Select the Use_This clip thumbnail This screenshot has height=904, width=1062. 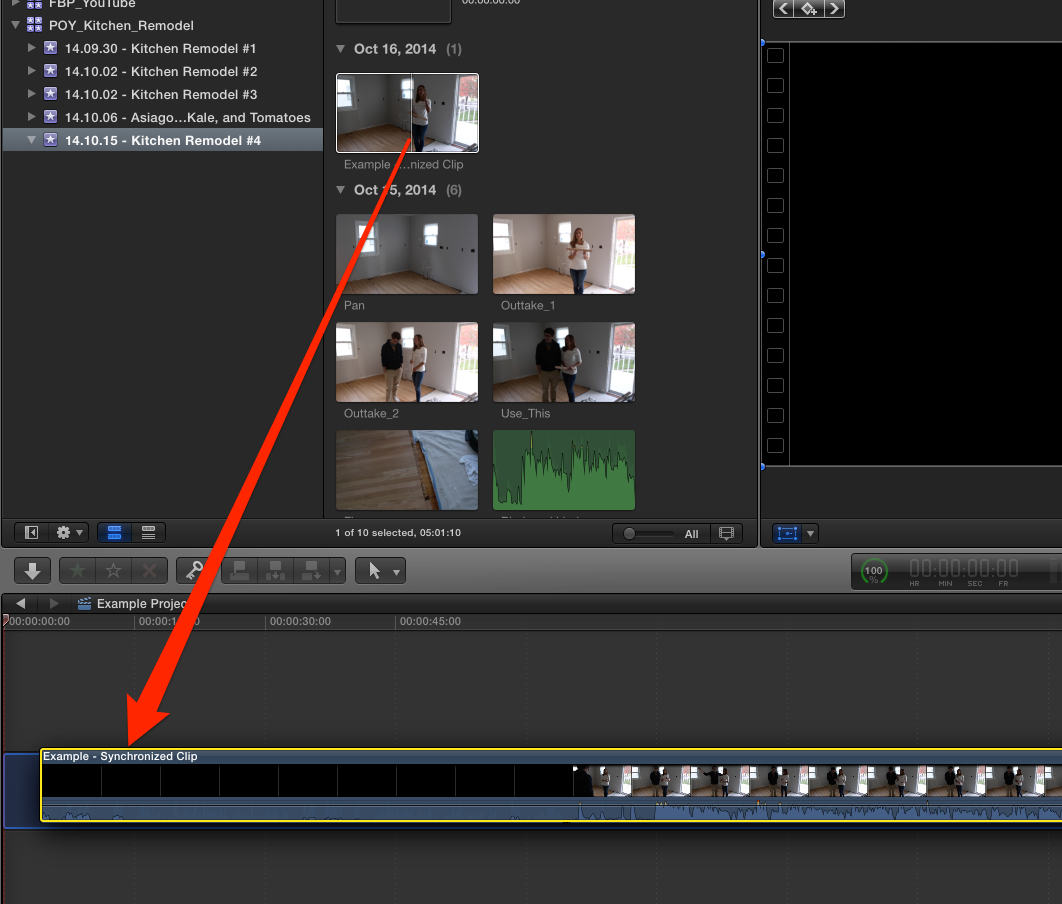coord(564,362)
